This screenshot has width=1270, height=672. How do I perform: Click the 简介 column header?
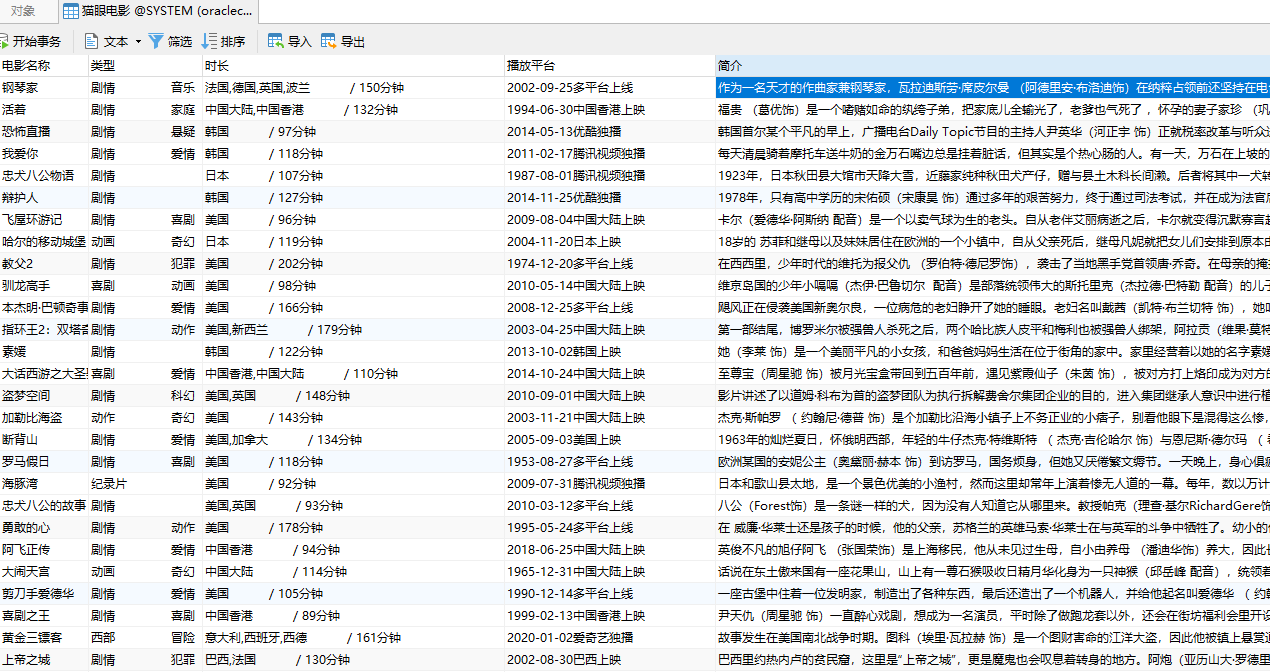(x=730, y=65)
